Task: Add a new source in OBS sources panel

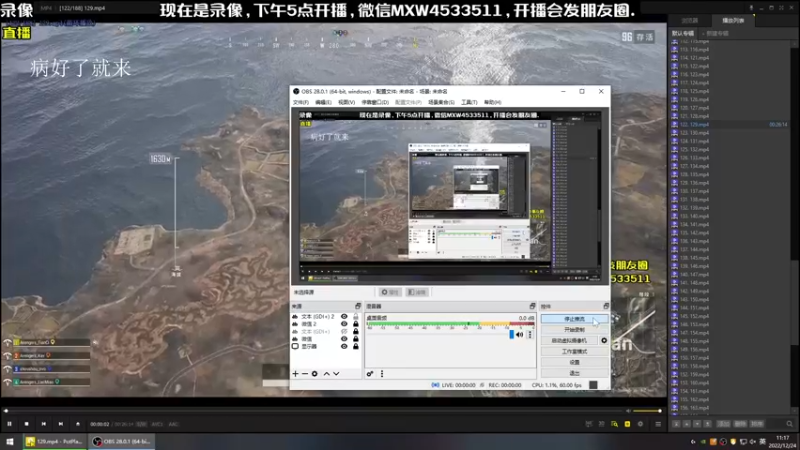Action: [295, 374]
